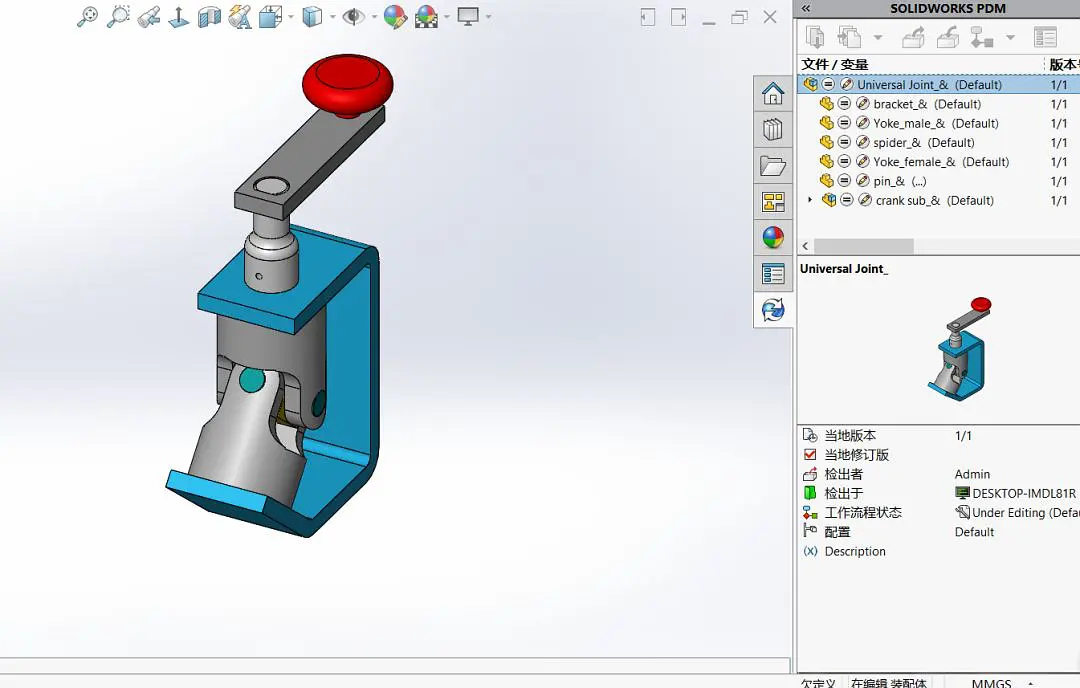
Task: Click the MMGS unit system in status bar
Action: pyautogui.click(x=991, y=682)
